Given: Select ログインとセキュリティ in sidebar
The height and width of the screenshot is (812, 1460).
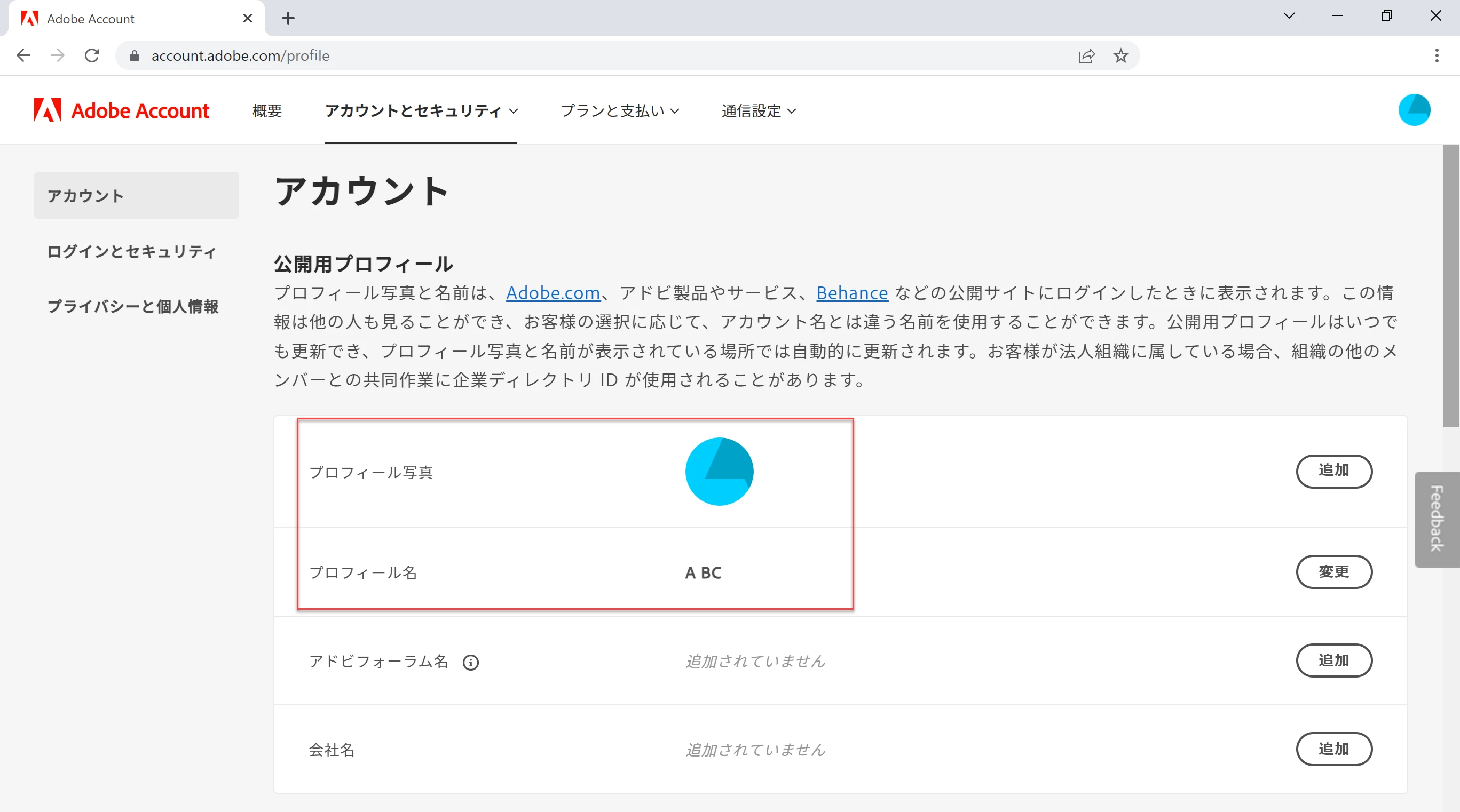Looking at the screenshot, I should 131,251.
